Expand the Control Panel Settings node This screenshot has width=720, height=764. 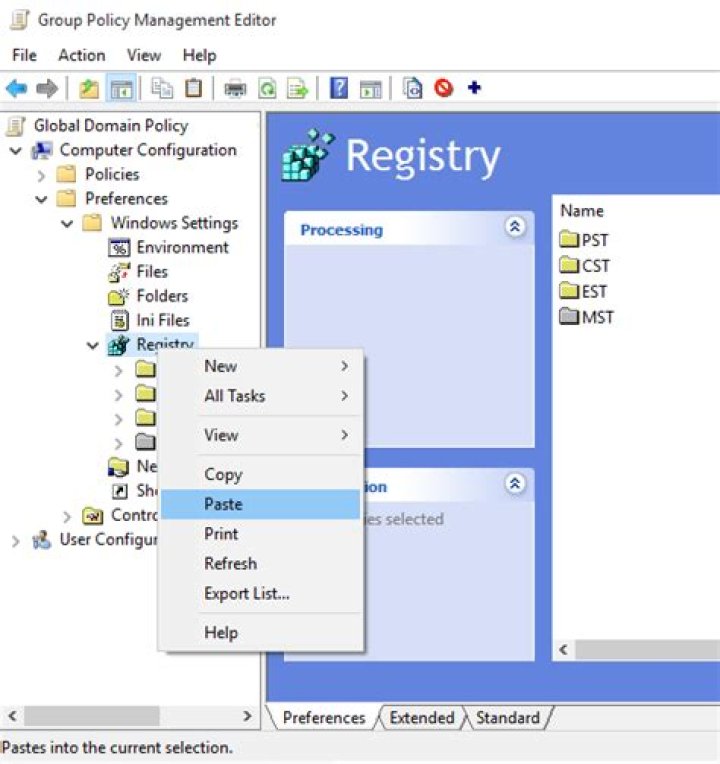coord(67,516)
